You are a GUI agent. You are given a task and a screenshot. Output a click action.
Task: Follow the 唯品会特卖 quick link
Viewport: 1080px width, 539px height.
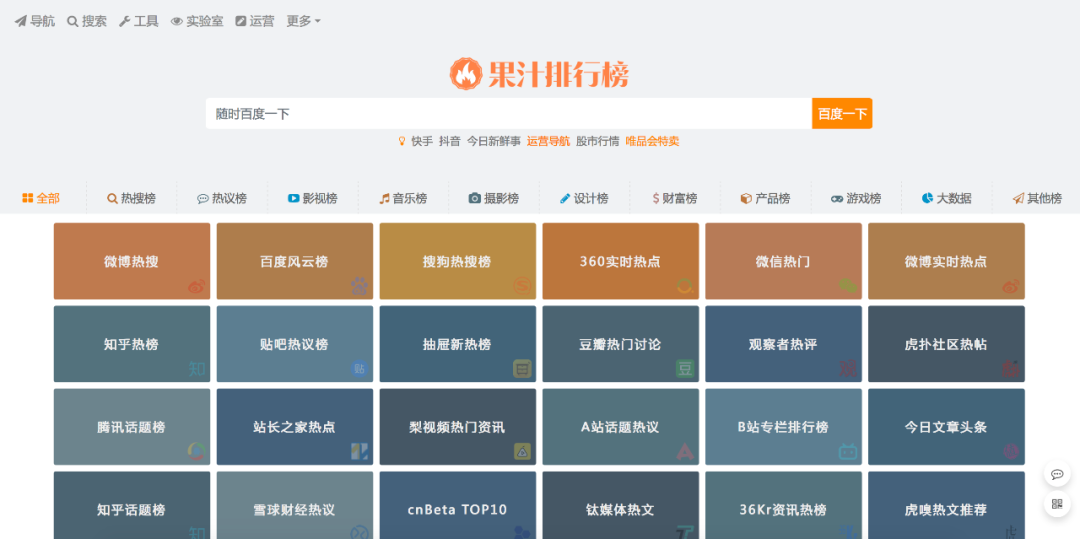pos(652,141)
